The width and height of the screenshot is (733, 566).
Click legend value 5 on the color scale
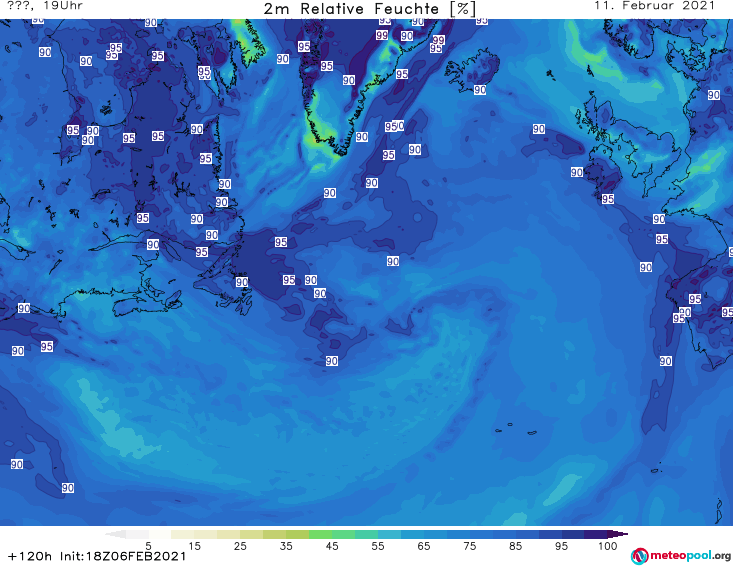148,546
